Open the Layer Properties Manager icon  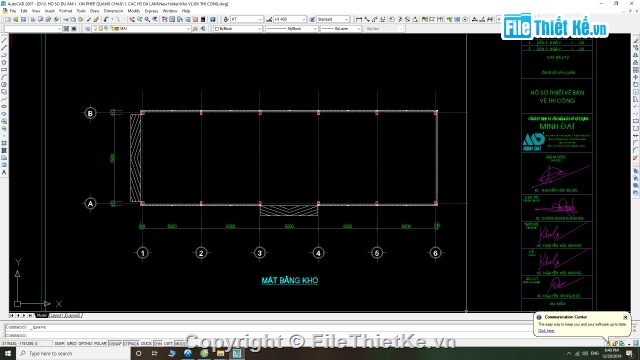(87, 29)
